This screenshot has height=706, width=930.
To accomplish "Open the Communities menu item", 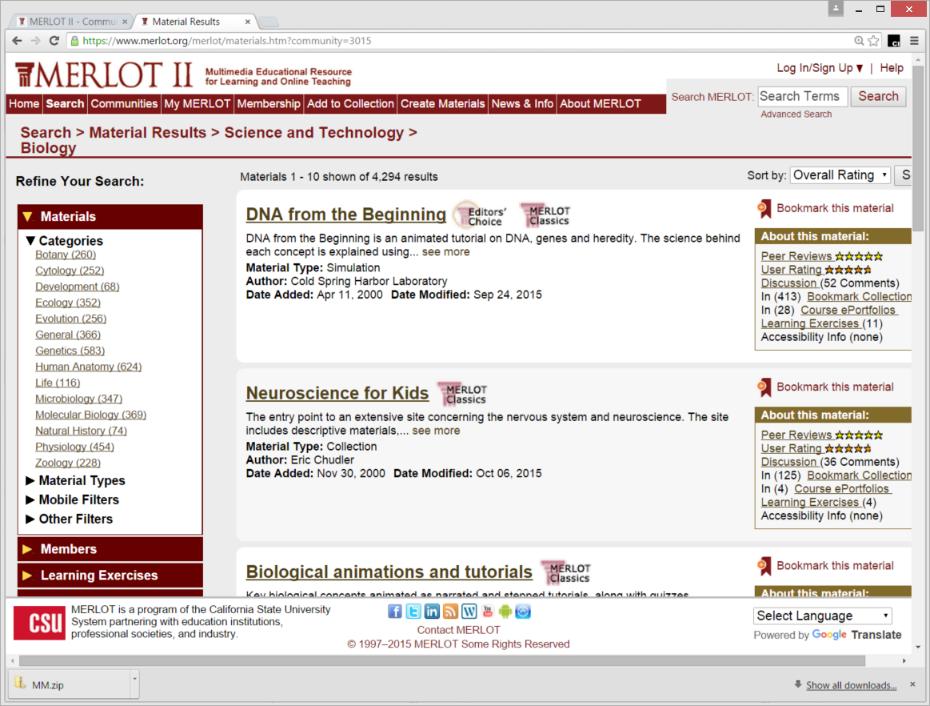I will (x=124, y=104).
